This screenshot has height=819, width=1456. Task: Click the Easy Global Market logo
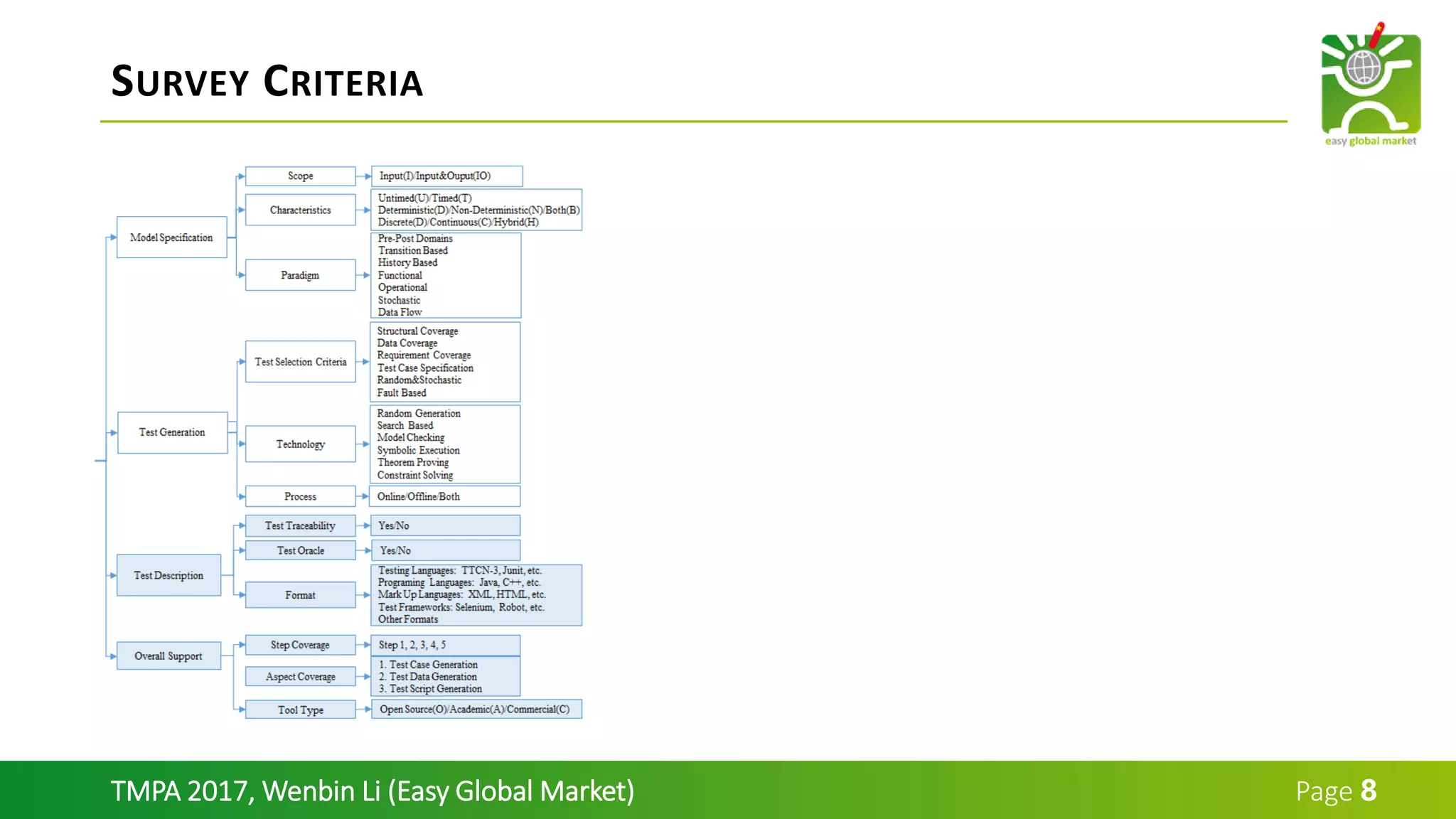coord(1371,84)
